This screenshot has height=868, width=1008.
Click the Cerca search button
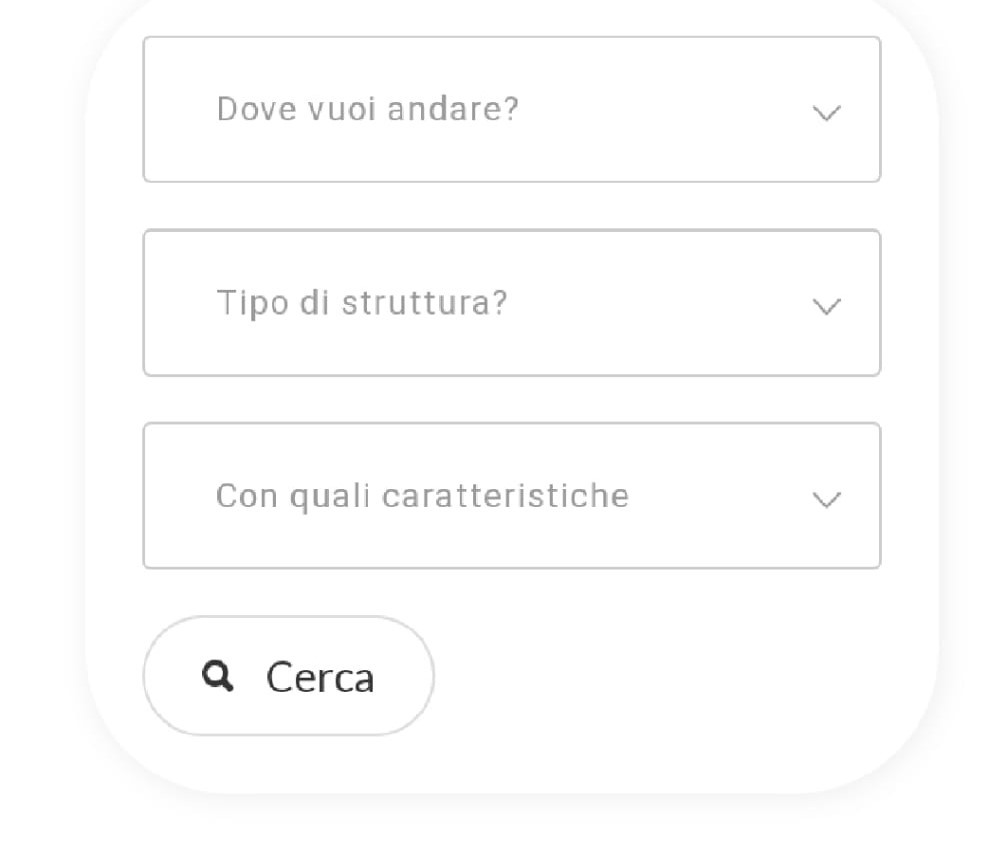(x=289, y=676)
